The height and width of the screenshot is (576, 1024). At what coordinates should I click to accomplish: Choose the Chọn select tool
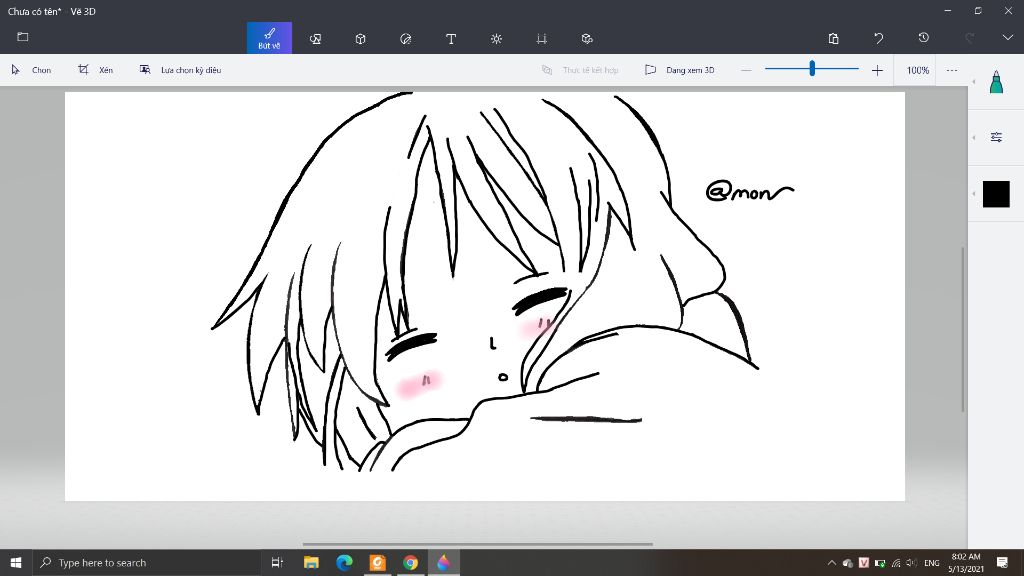(x=31, y=70)
